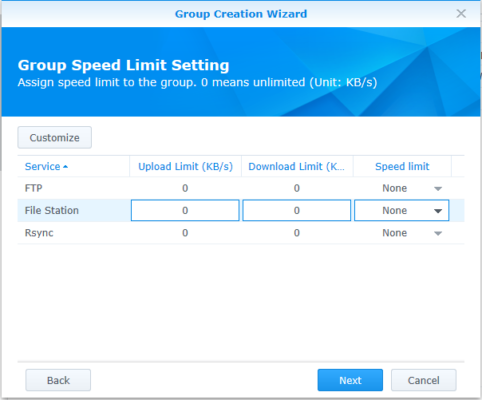Image resolution: width=482 pixels, height=400 pixels.
Task: Go to the next wizard step
Action: pos(350,380)
